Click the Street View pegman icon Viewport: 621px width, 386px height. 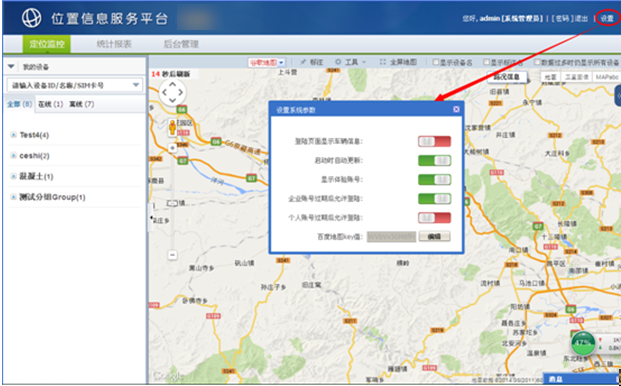(172, 127)
